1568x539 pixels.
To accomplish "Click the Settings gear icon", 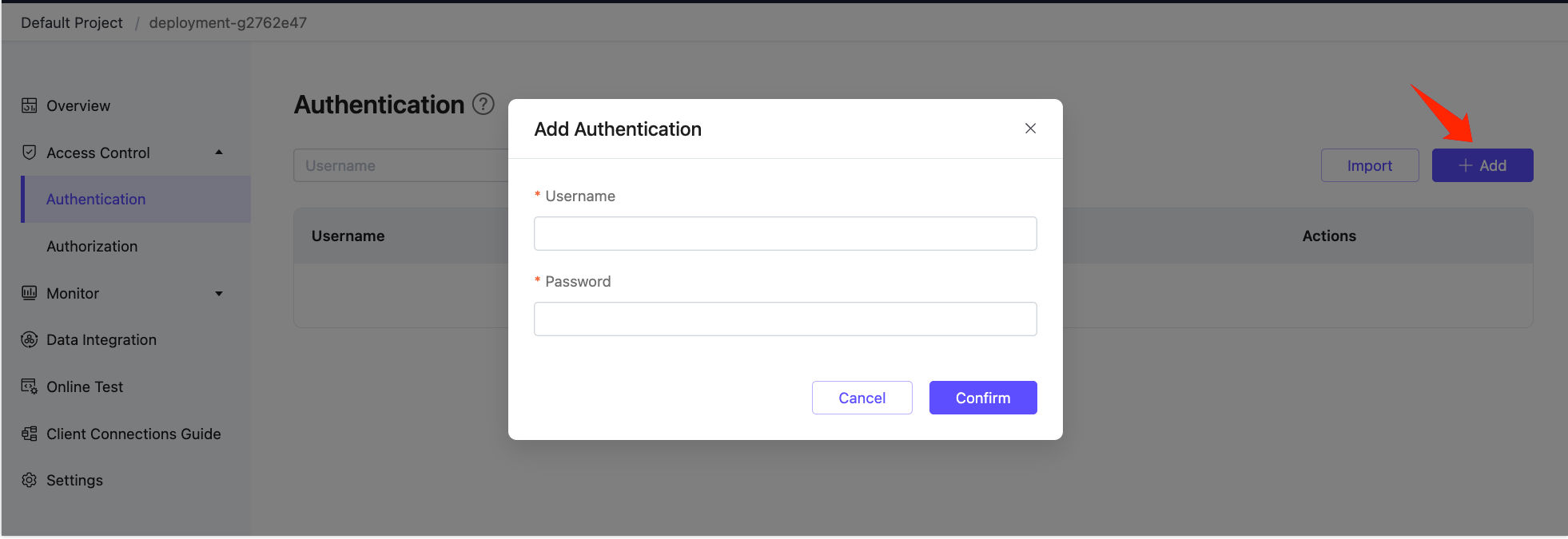I will point(29,480).
